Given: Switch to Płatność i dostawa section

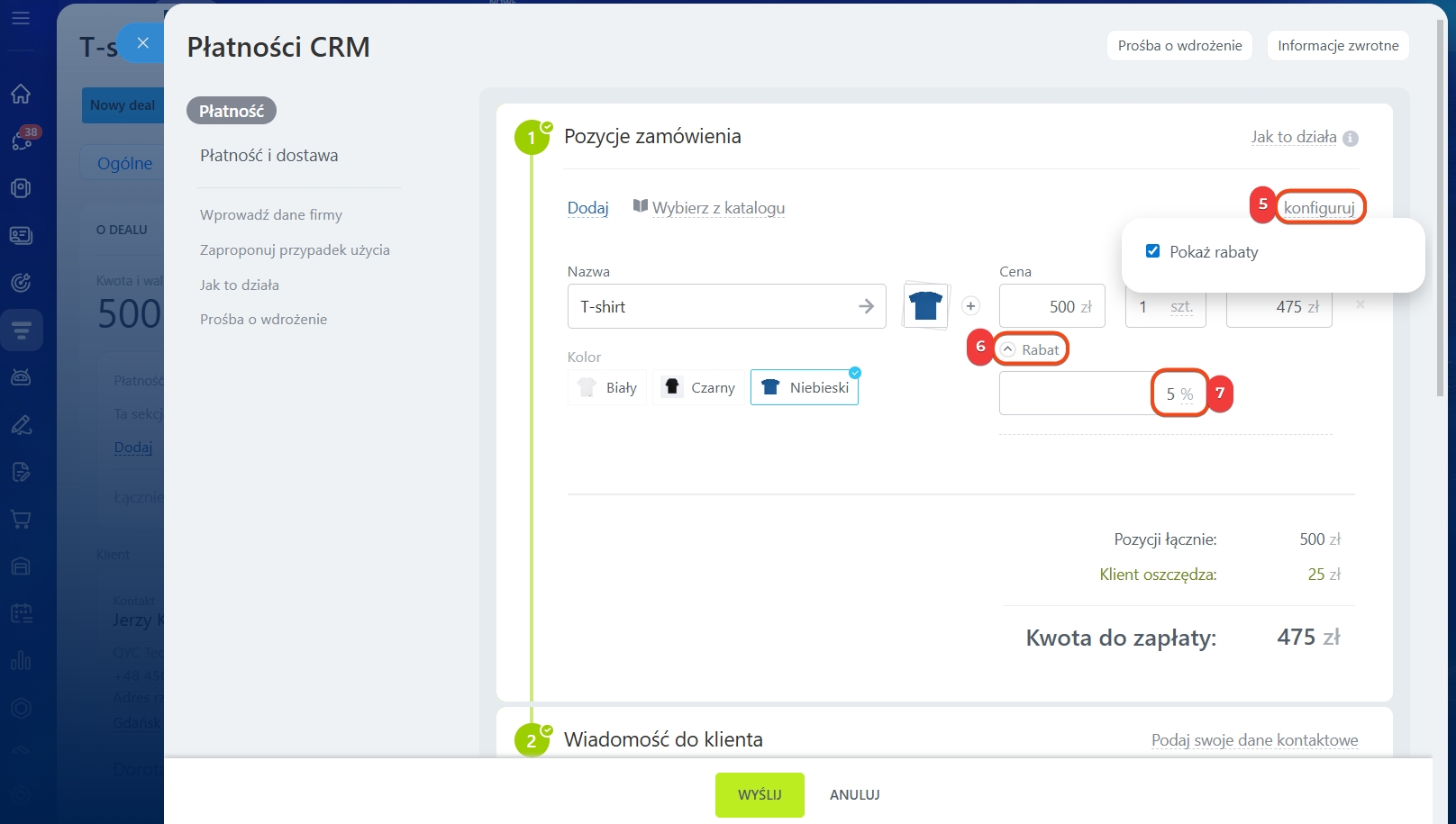Looking at the screenshot, I should (269, 156).
